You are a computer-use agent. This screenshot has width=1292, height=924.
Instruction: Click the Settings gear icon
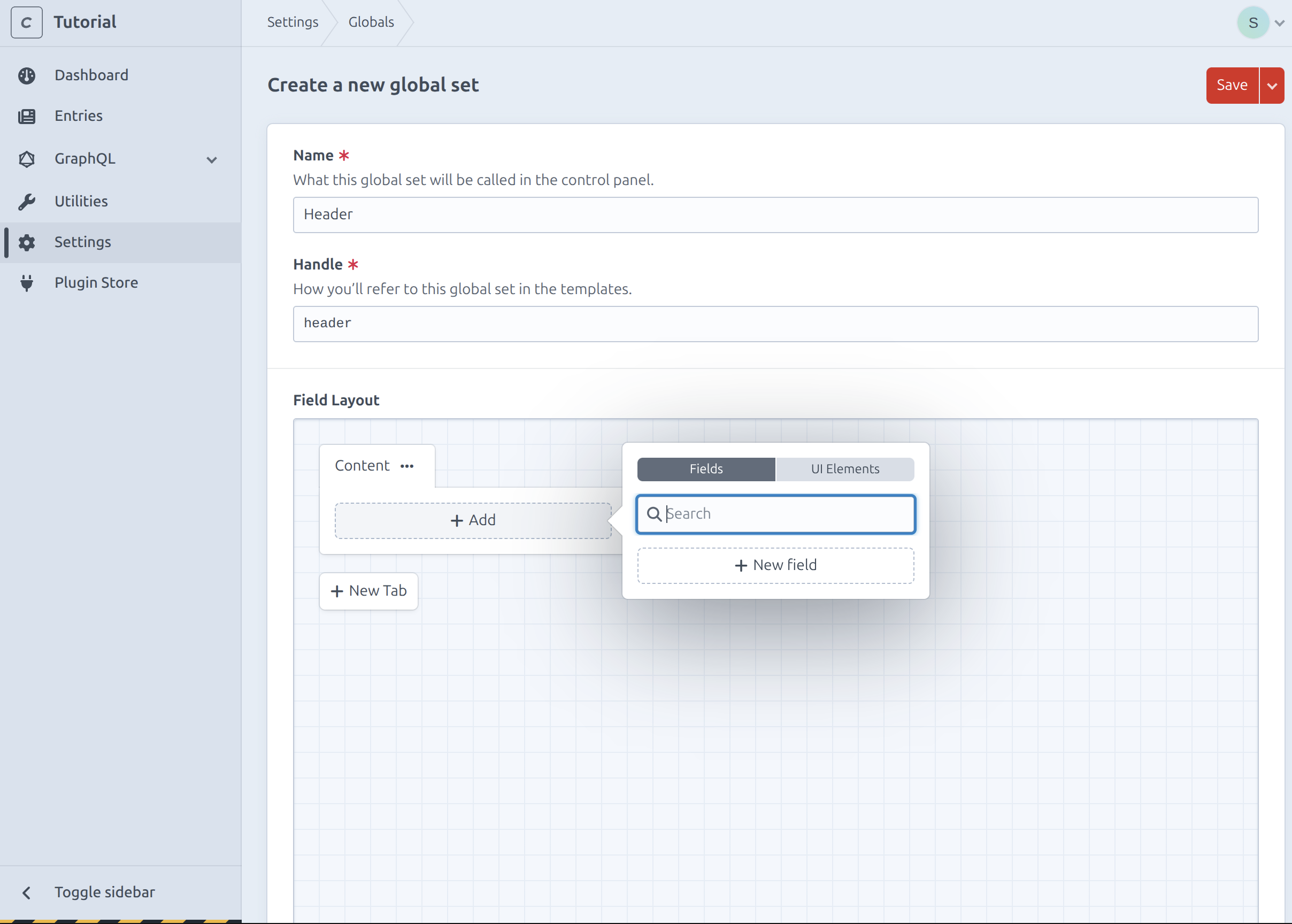[27, 242]
